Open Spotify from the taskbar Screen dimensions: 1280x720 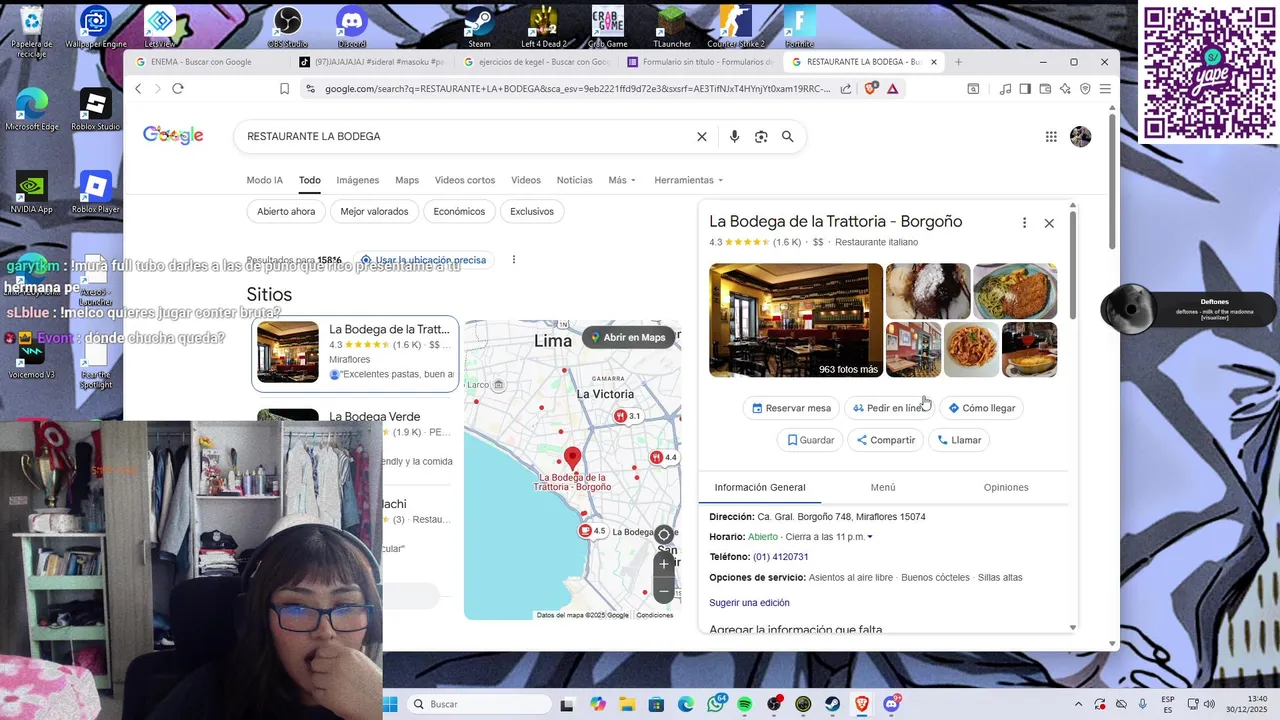pyautogui.click(x=745, y=704)
